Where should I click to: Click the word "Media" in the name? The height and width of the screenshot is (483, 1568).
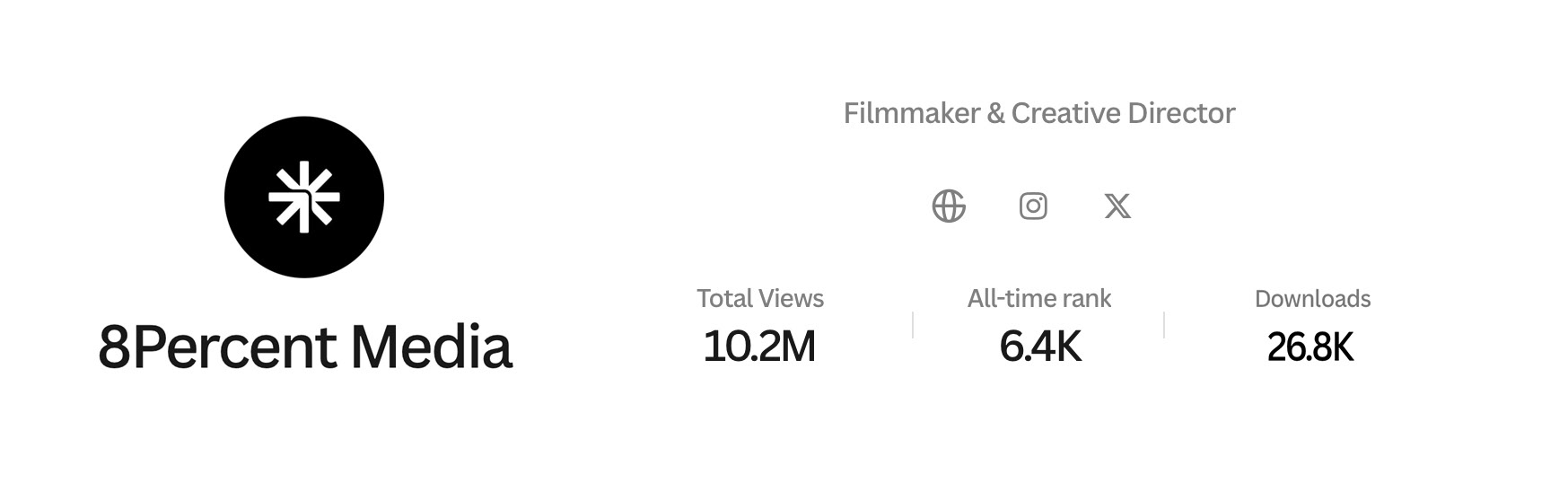pos(431,347)
